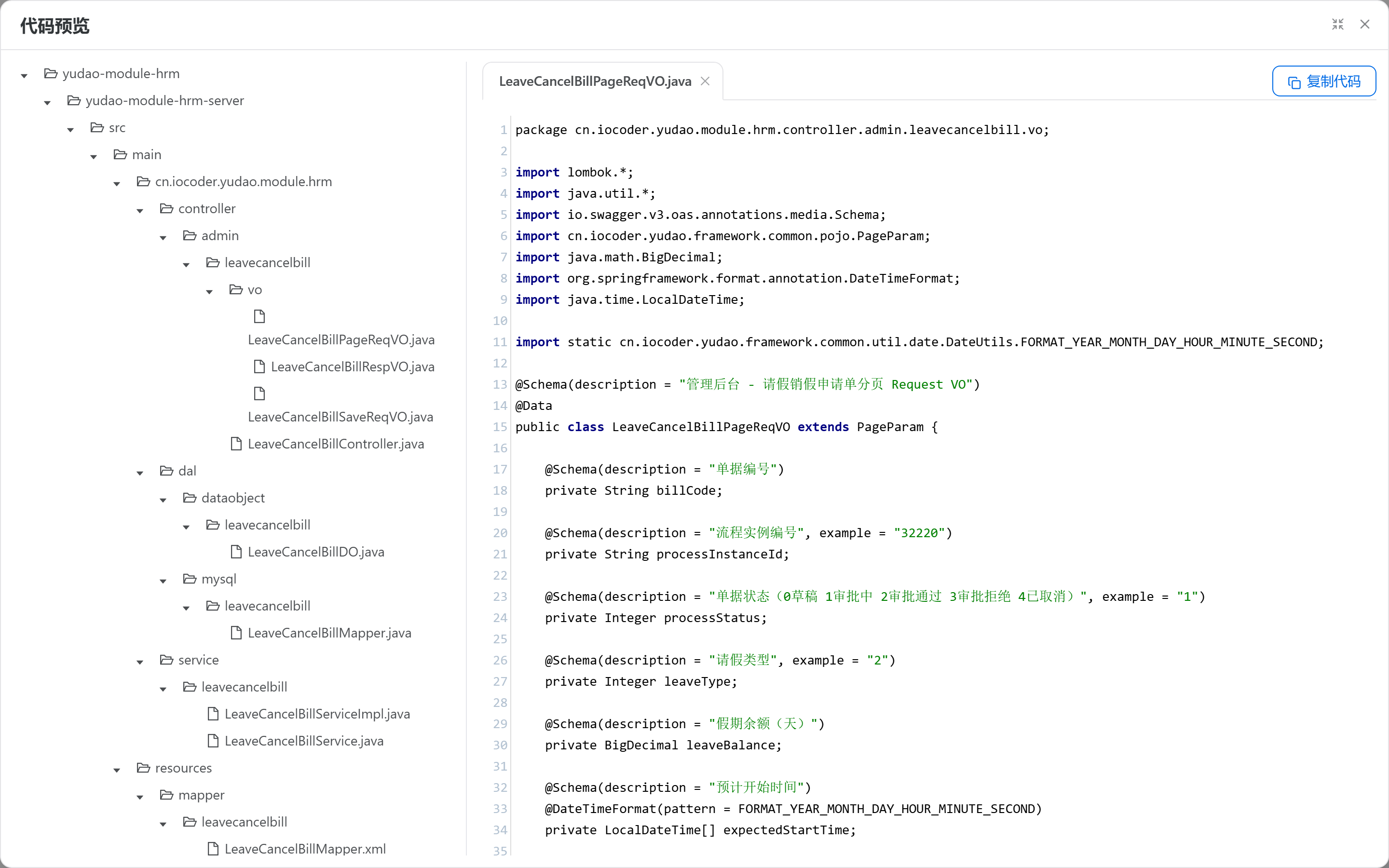This screenshot has height=868, width=1389.
Task: Click the src folder icon
Action: coord(97,127)
